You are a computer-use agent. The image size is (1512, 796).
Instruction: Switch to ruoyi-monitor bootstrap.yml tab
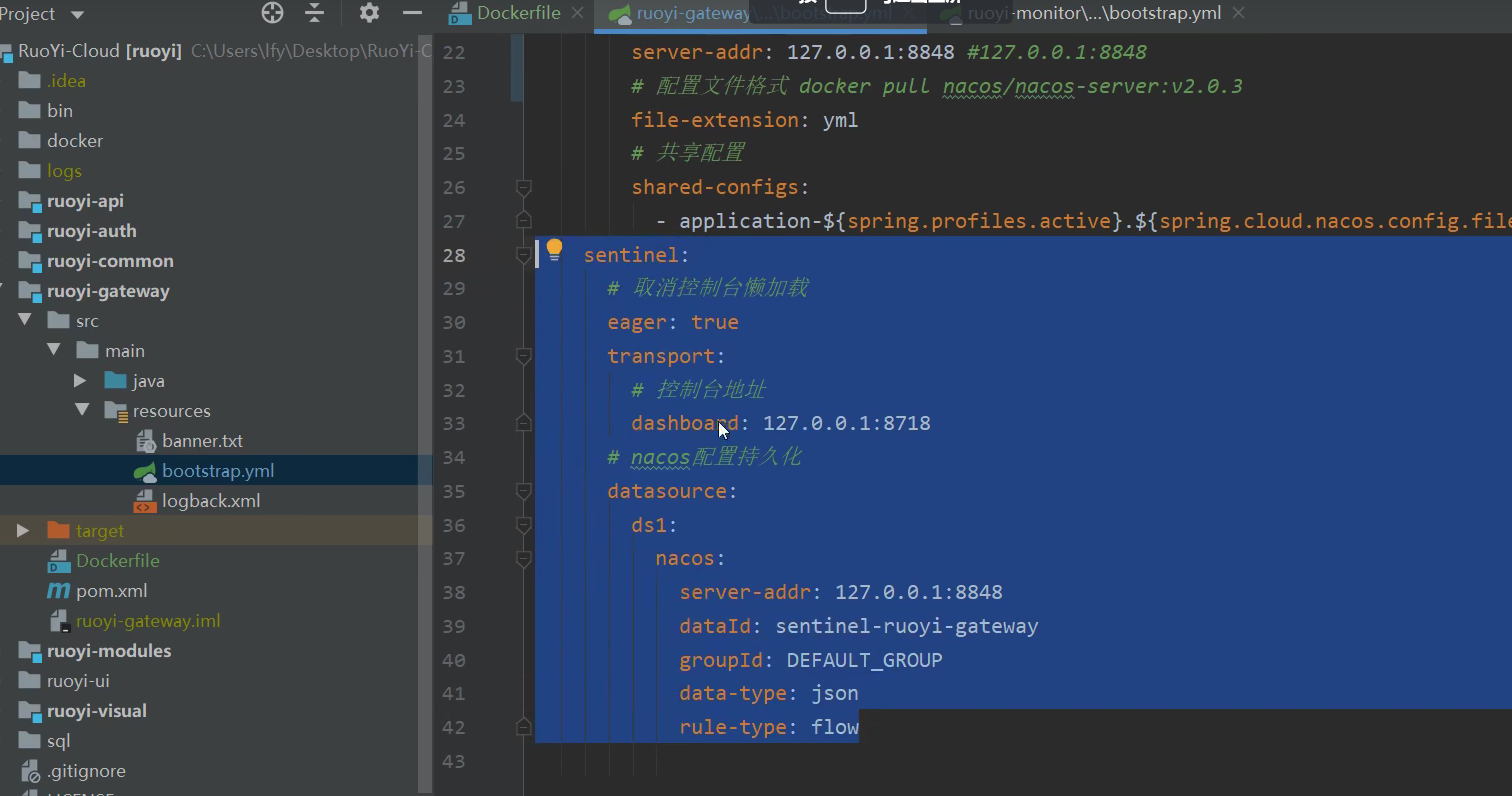coord(1093,13)
